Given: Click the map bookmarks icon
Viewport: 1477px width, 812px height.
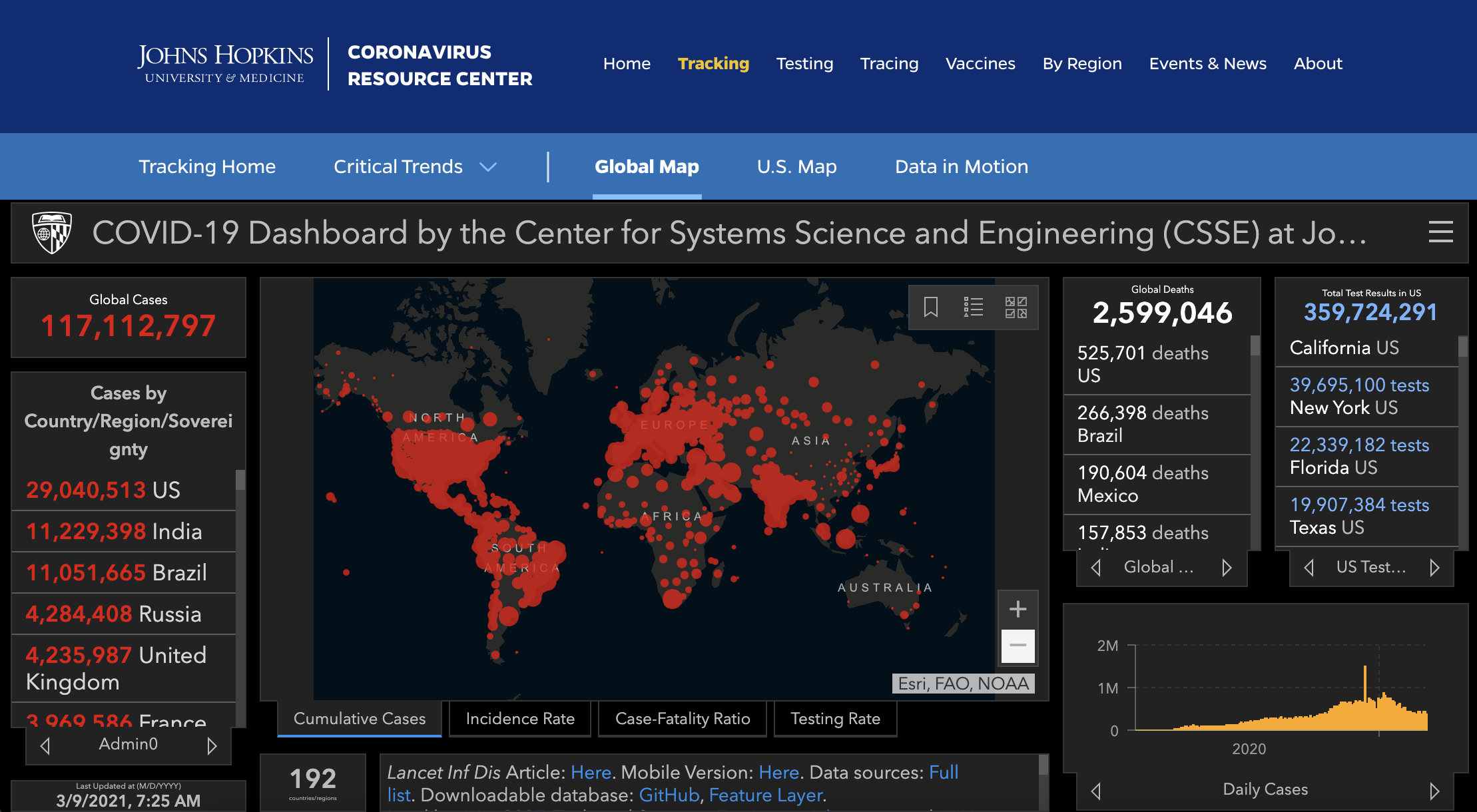Looking at the screenshot, I should pyautogui.click(x=930, y=307).
